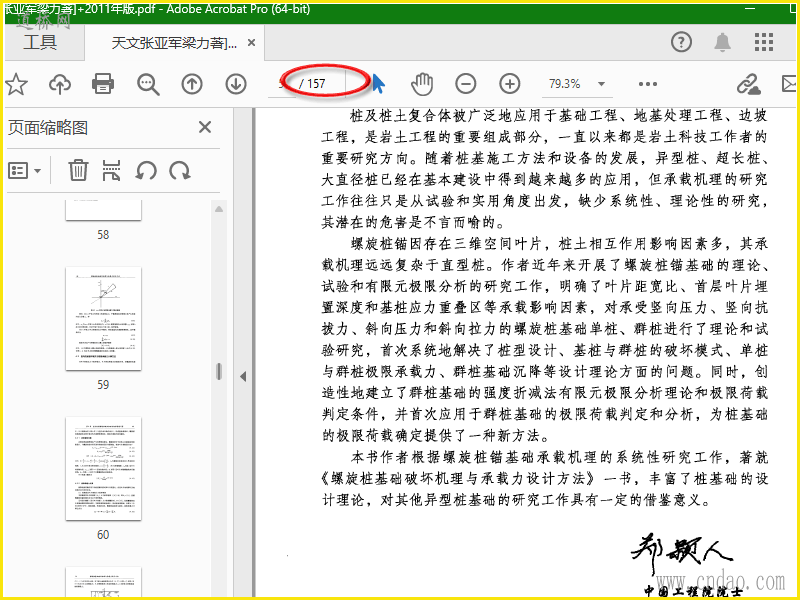Add the document to starred with the star icon
The image size is (800, 600).
coord(16,84)
